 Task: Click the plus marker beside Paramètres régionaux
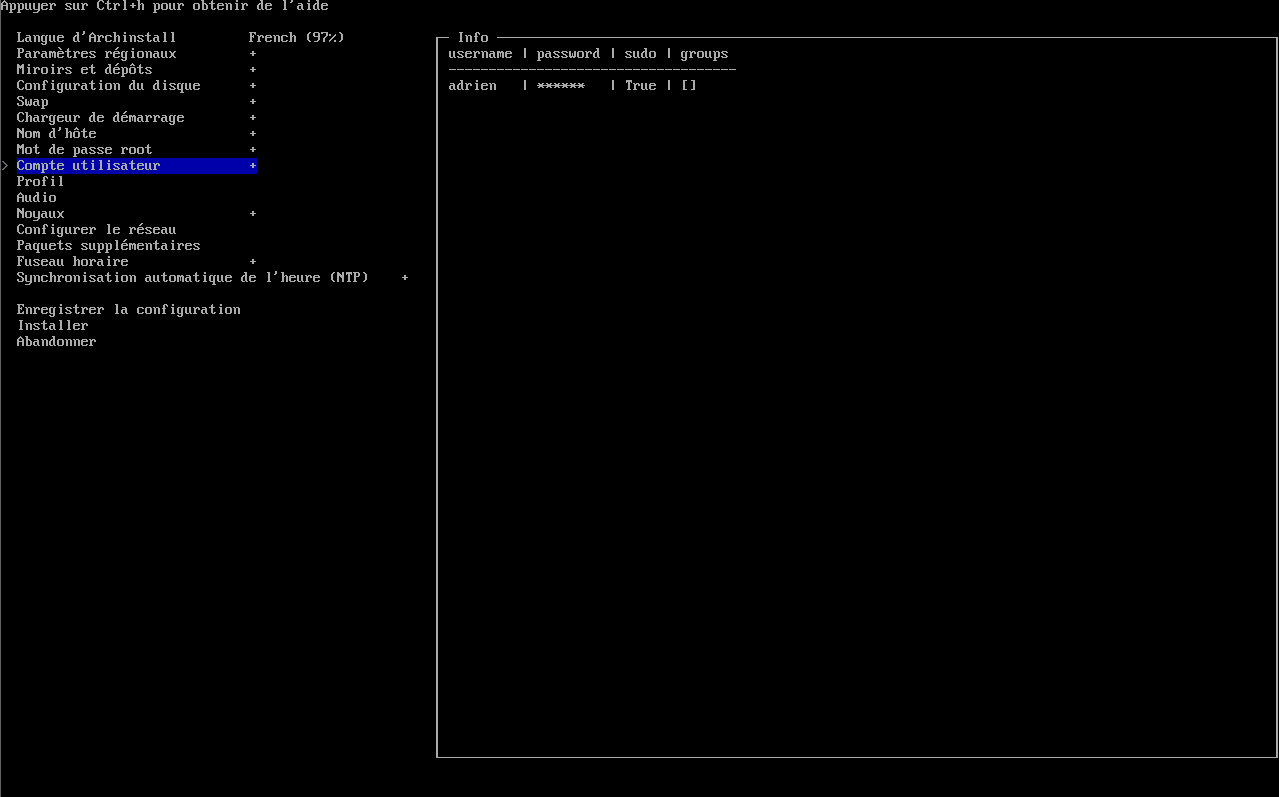(253, 53)
